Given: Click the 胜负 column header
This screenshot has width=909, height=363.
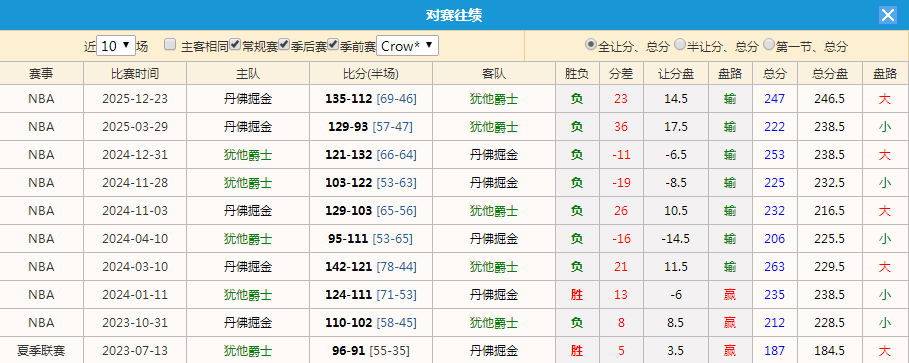Looking at the screenshot, I should click(x=577, y=74).
